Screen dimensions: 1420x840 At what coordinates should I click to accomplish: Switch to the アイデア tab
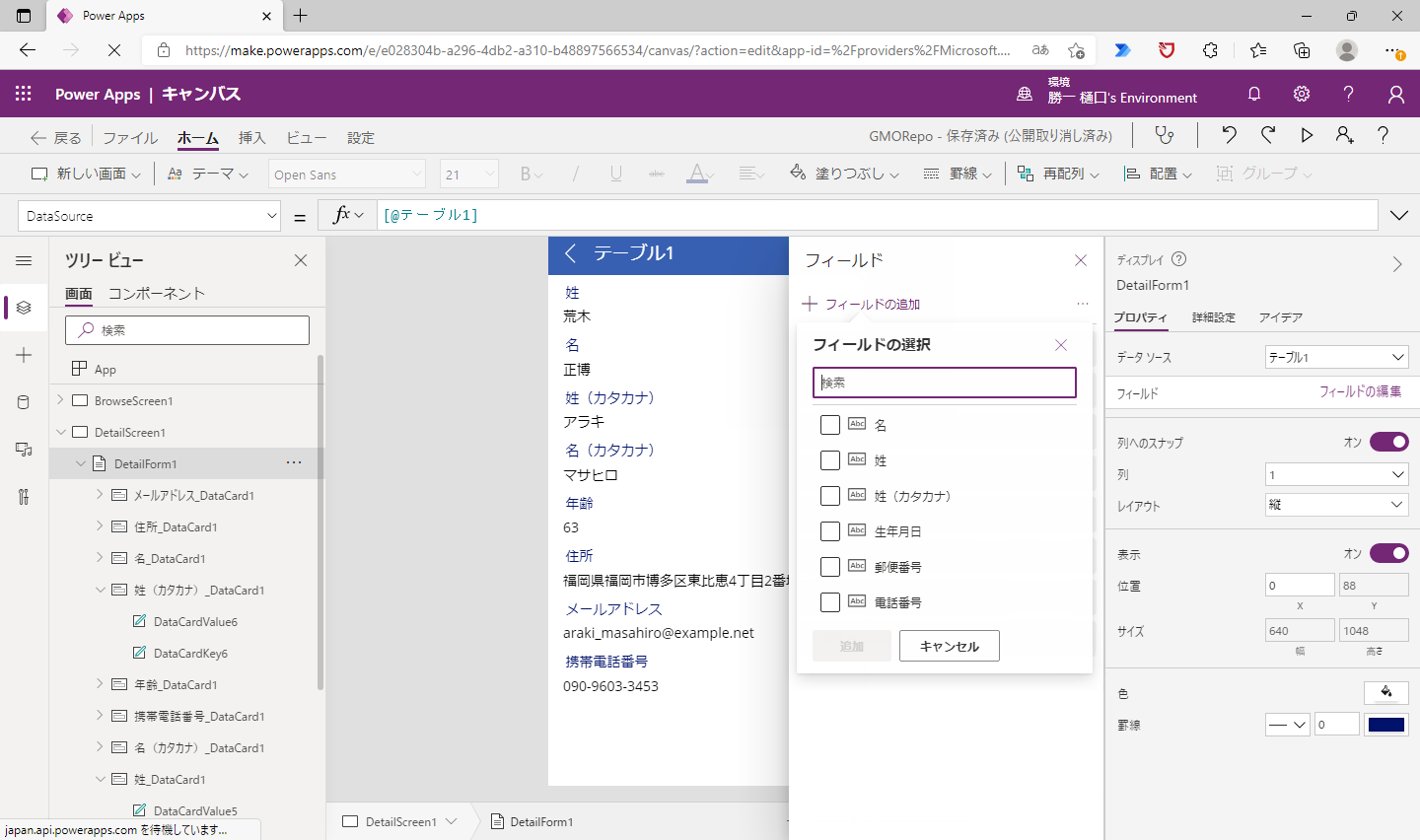(1281, 317)
